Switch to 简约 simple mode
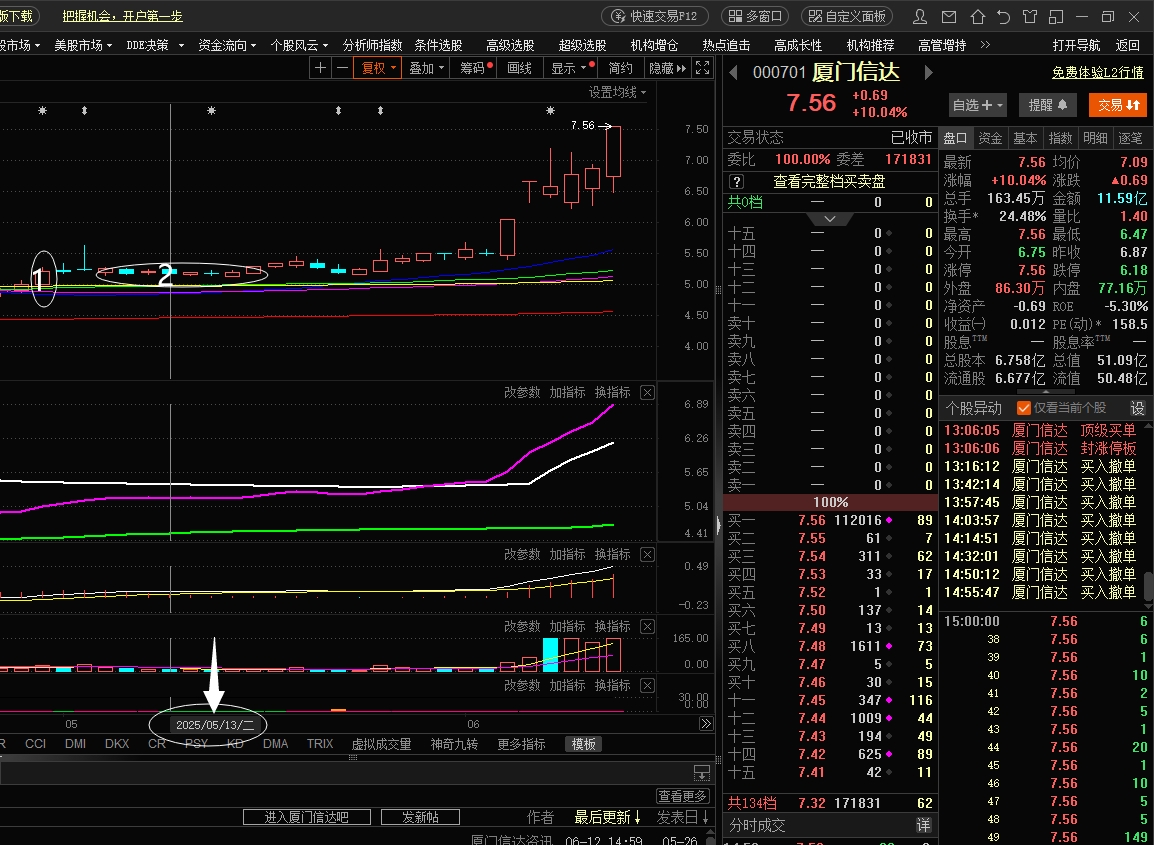The image size is (1154, 845). click(620, 68)
